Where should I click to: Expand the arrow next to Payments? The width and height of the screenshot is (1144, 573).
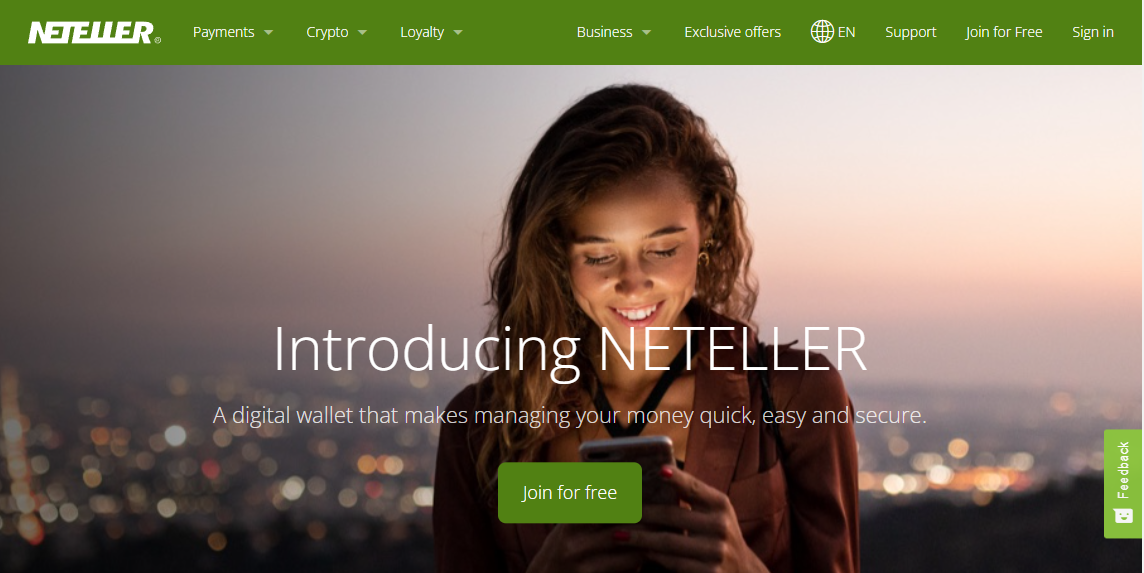[x=268, y=33]
